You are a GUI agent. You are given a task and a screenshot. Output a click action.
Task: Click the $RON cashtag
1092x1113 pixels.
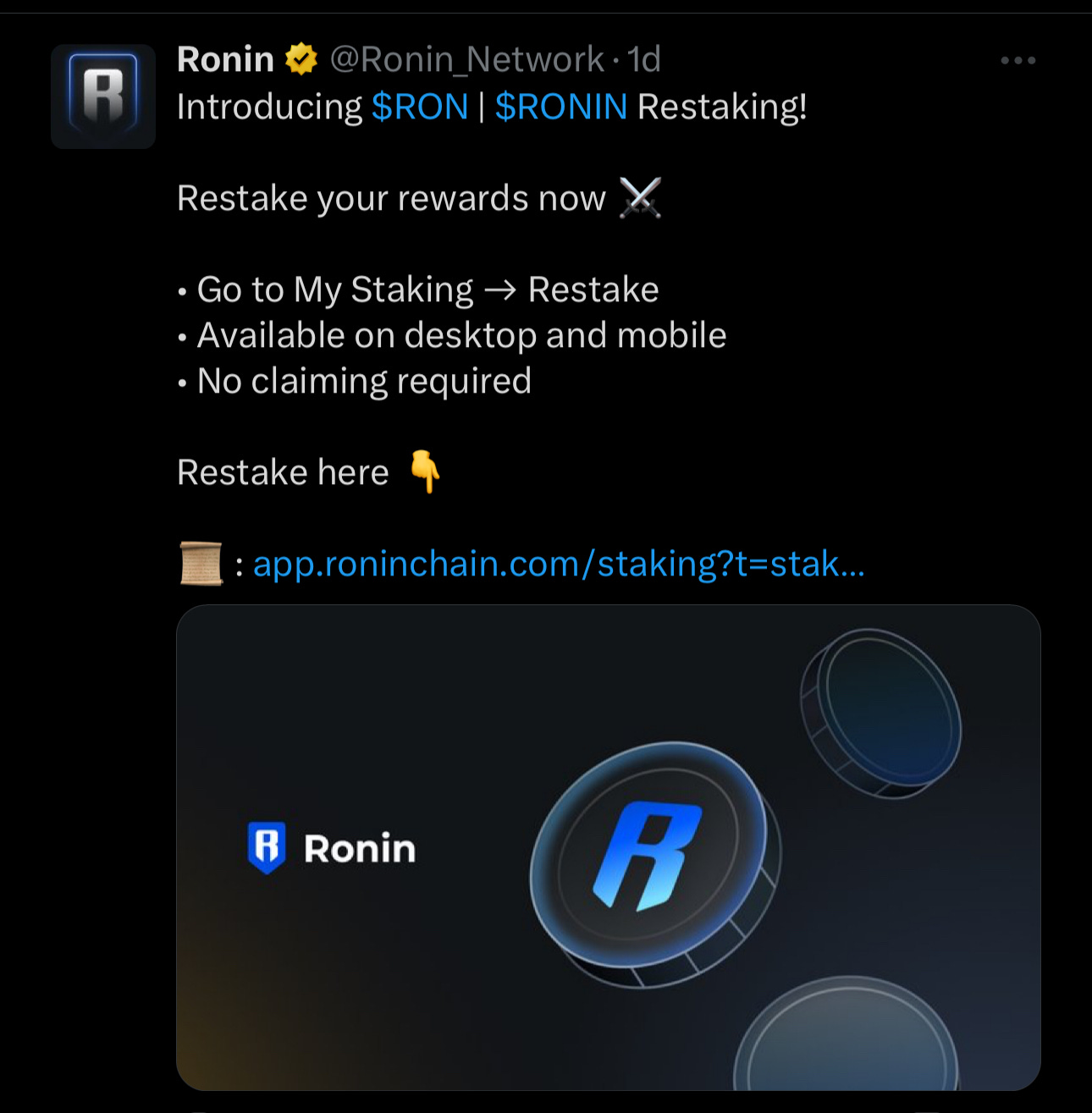420,107
